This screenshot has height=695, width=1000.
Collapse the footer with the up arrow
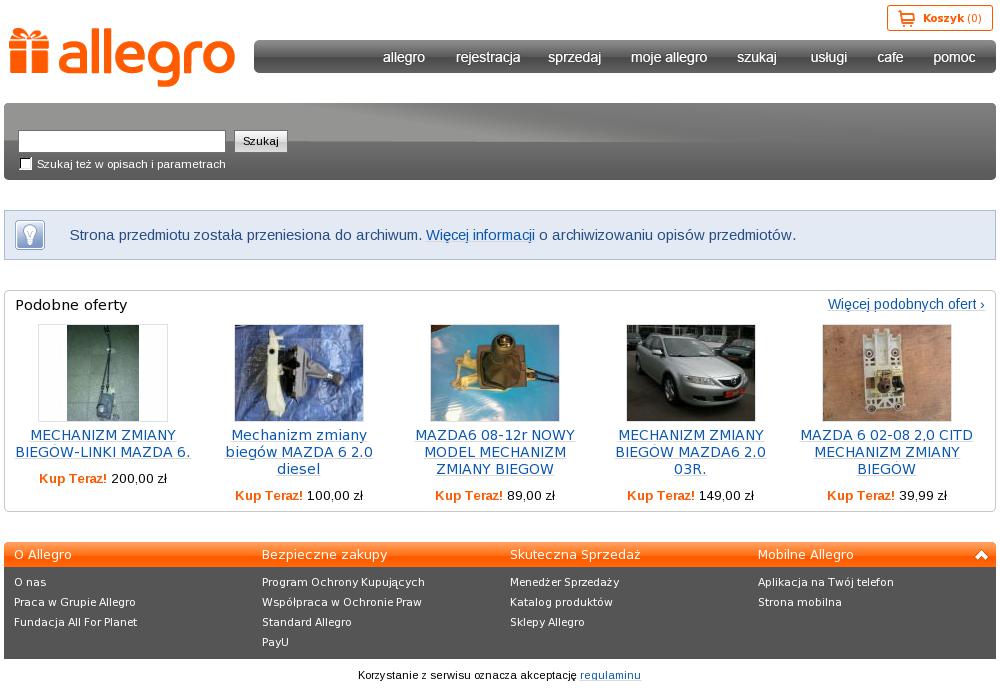[981, 555]
